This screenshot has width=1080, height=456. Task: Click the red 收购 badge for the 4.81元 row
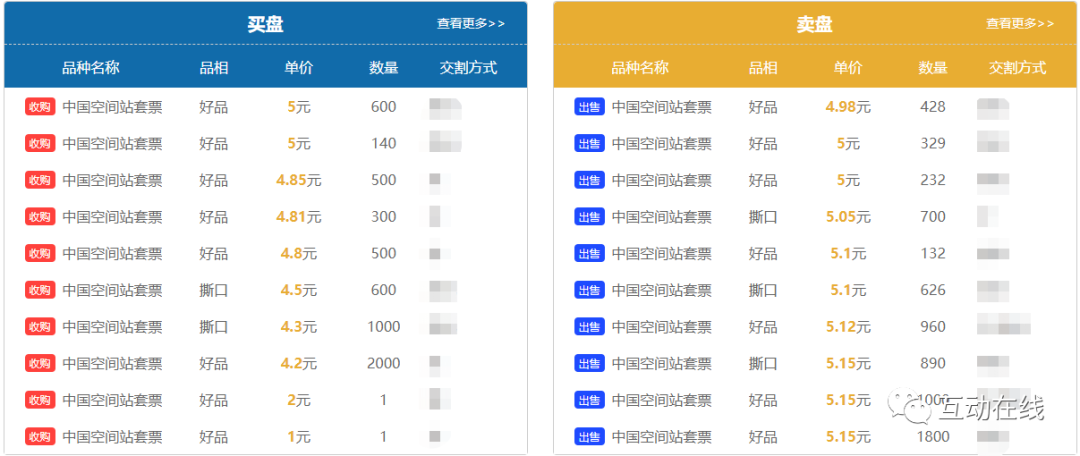[39, 217]
